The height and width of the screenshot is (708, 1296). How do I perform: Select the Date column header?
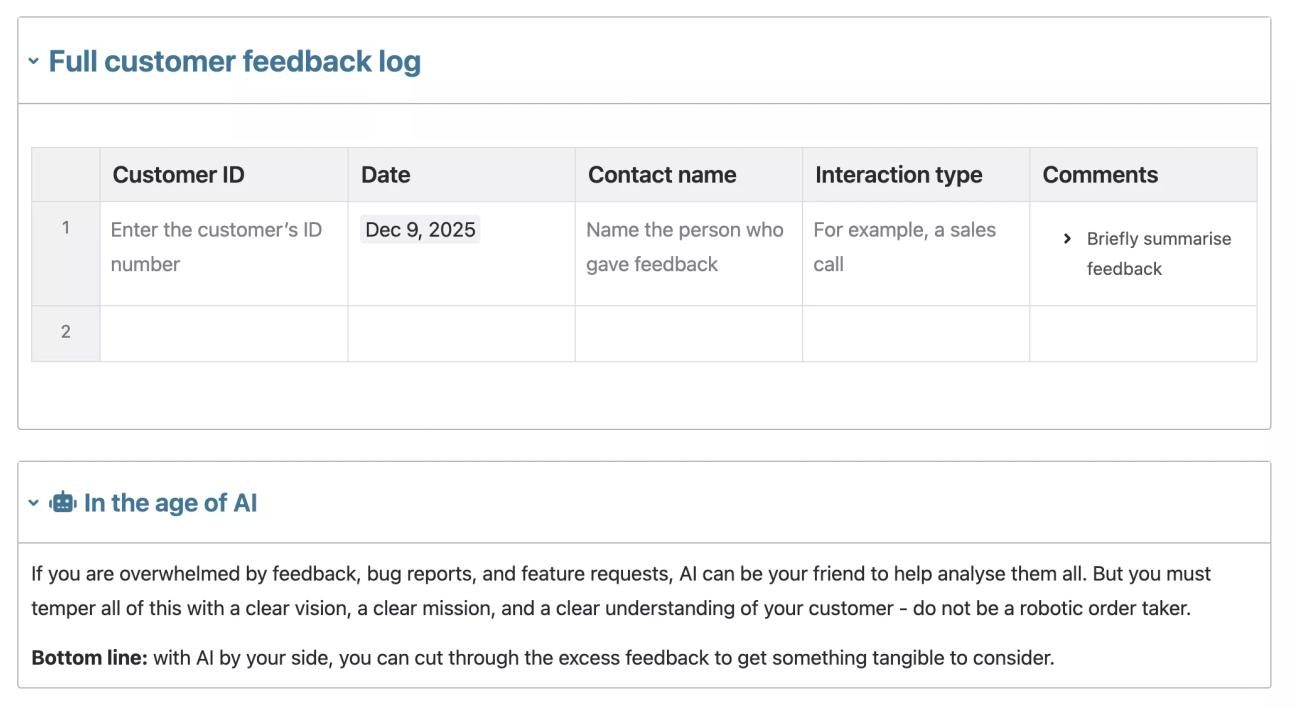pyautogui.click(x=386, y=174)
